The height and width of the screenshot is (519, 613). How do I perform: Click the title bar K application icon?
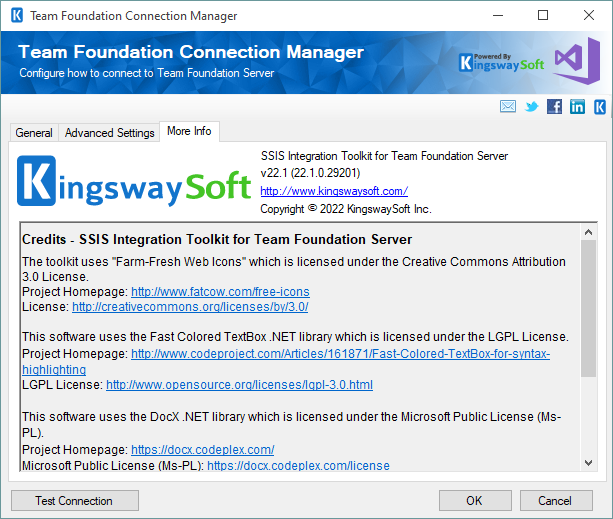pos(17,16)
